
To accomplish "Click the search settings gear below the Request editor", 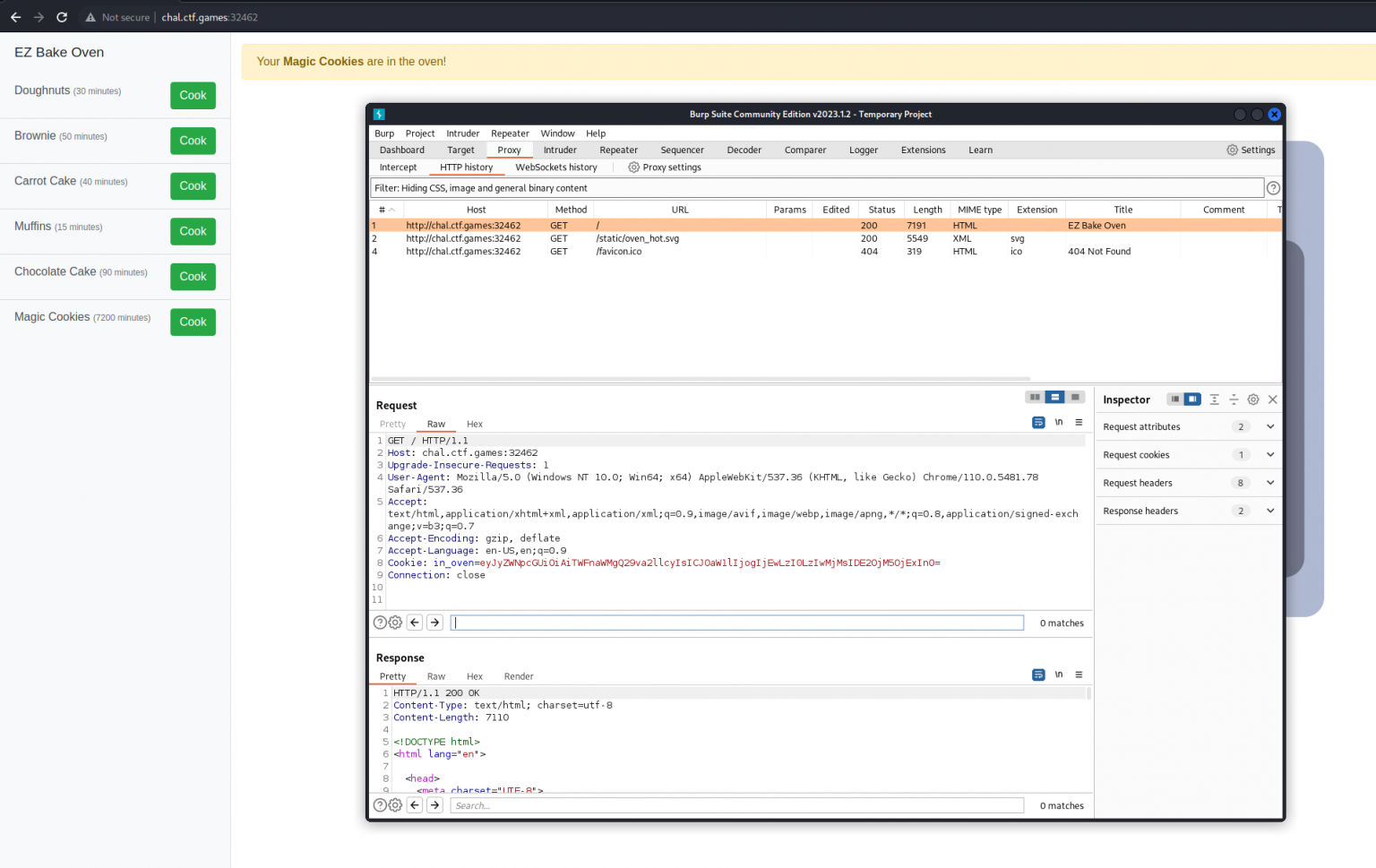I will click(x=395, y=622).
